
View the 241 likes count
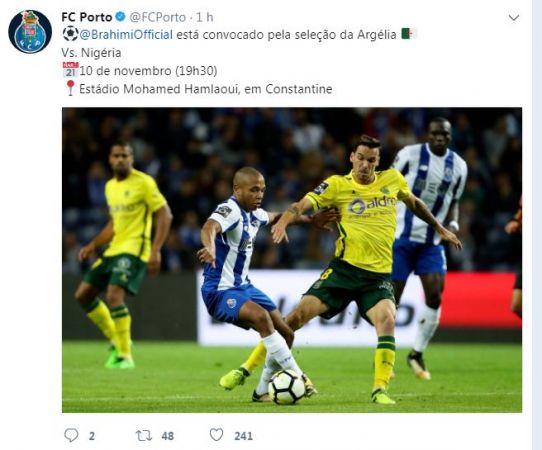[243, 436]
